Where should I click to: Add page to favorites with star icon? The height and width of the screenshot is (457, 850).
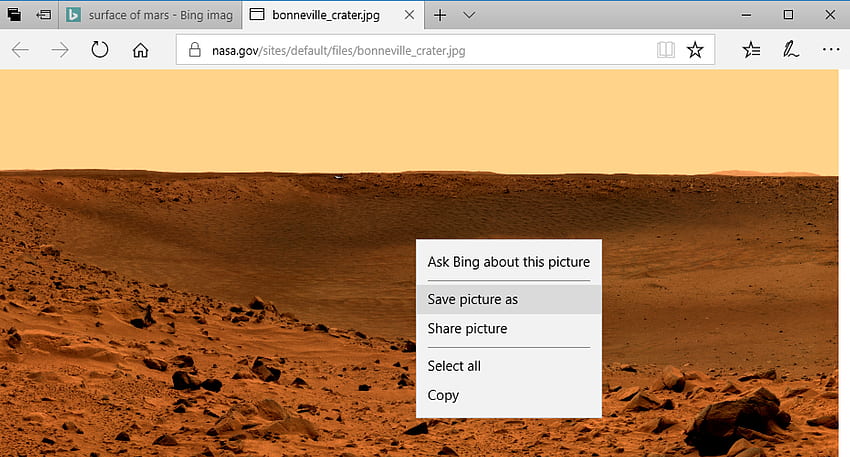(695, 50)
